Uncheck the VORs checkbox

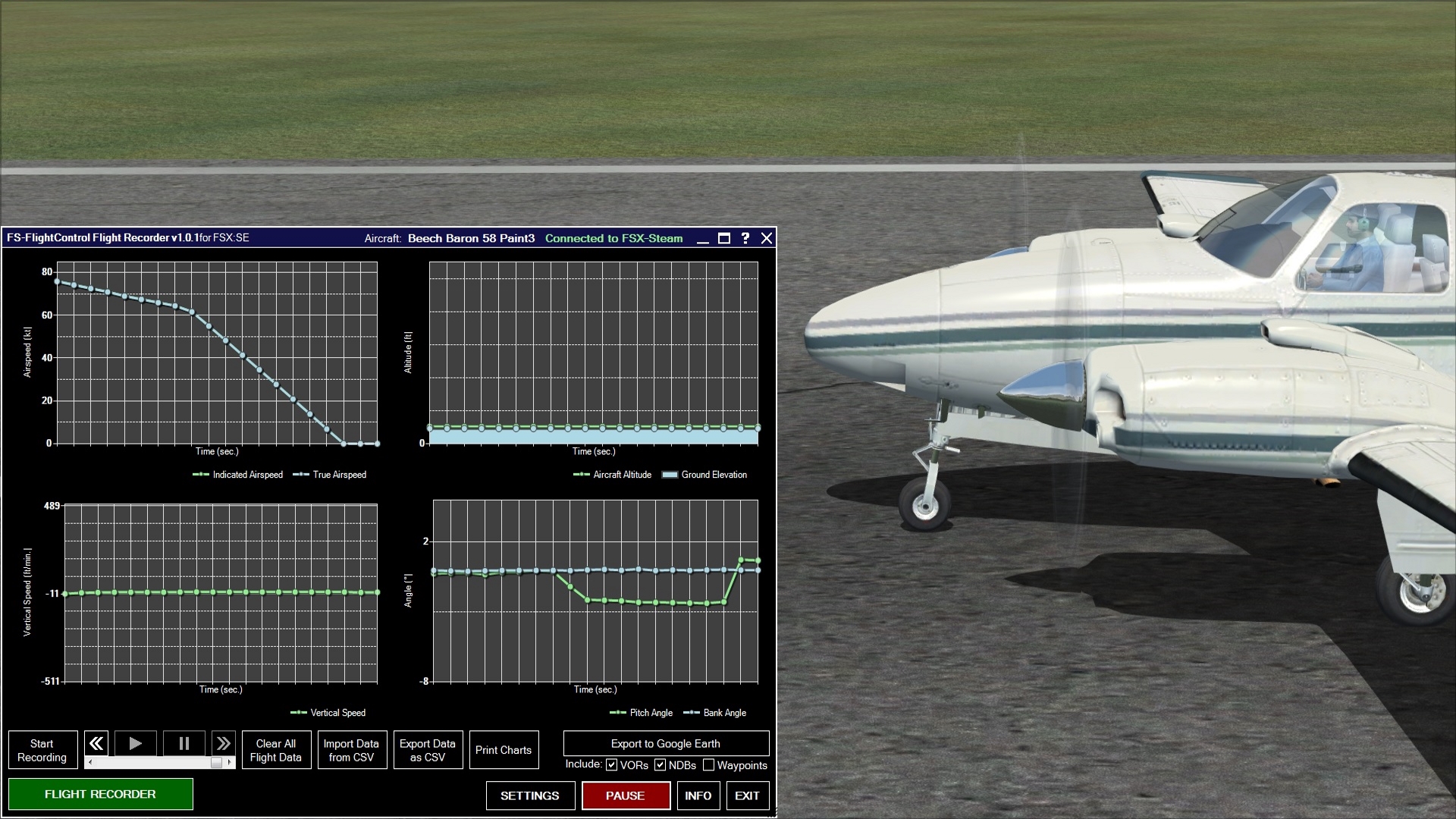(610, 765)
